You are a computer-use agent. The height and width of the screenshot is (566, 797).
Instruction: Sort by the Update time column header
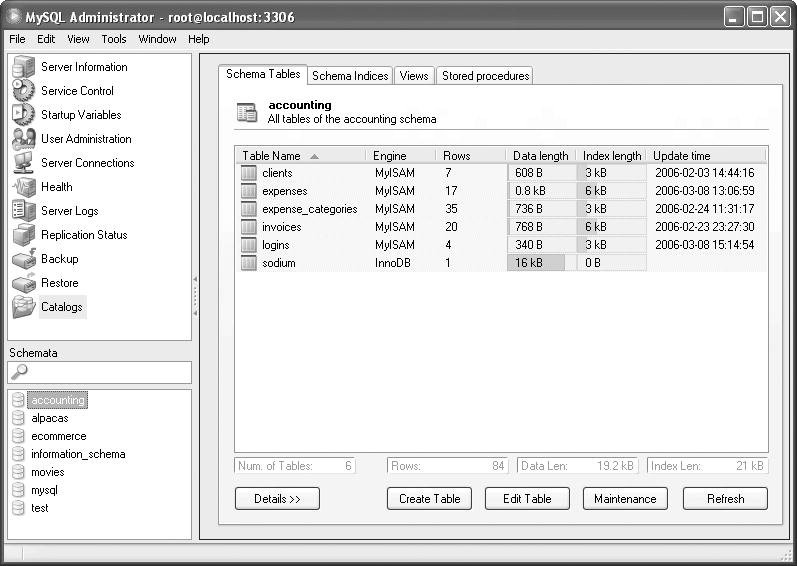707,156
